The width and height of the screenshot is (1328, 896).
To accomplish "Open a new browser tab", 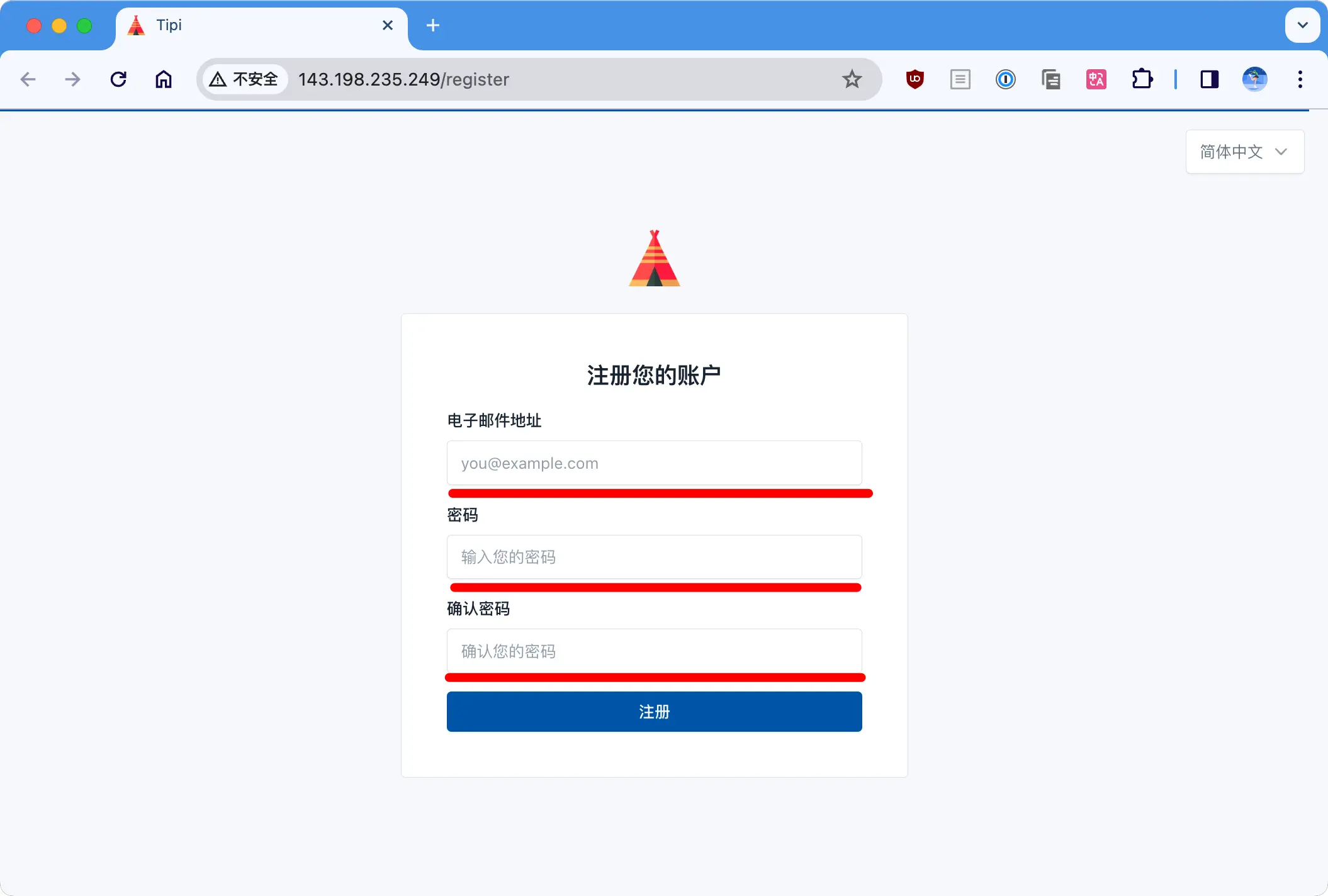I will tap(433, 25).
